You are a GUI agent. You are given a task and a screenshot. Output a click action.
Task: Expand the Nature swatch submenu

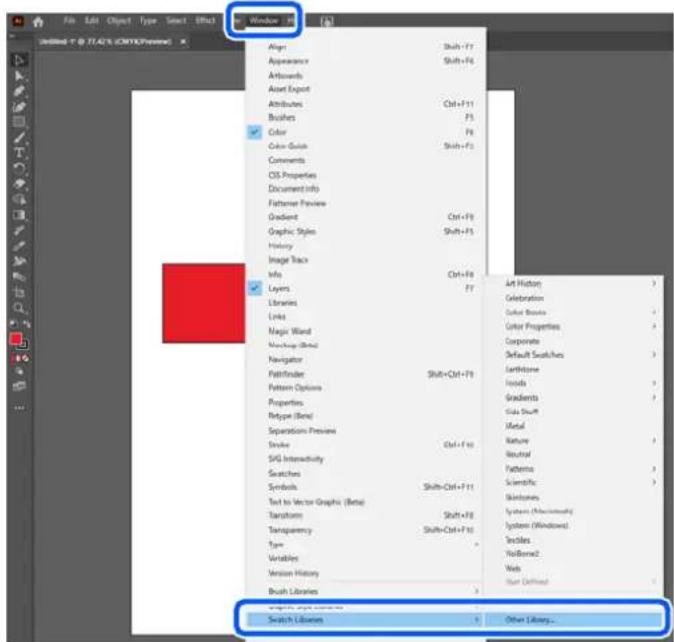pyautogui.click(x=575, y=440)
